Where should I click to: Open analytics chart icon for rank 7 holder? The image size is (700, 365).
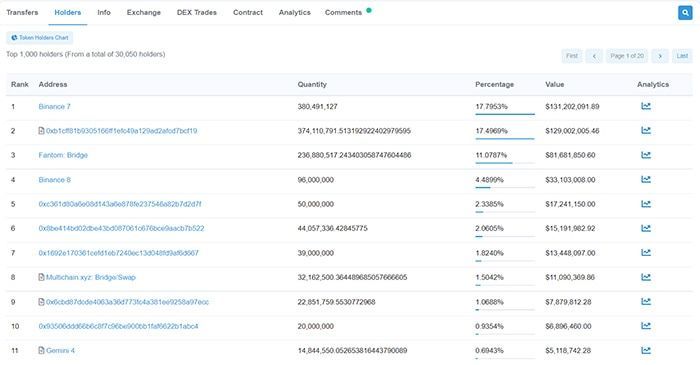[646, 253]
